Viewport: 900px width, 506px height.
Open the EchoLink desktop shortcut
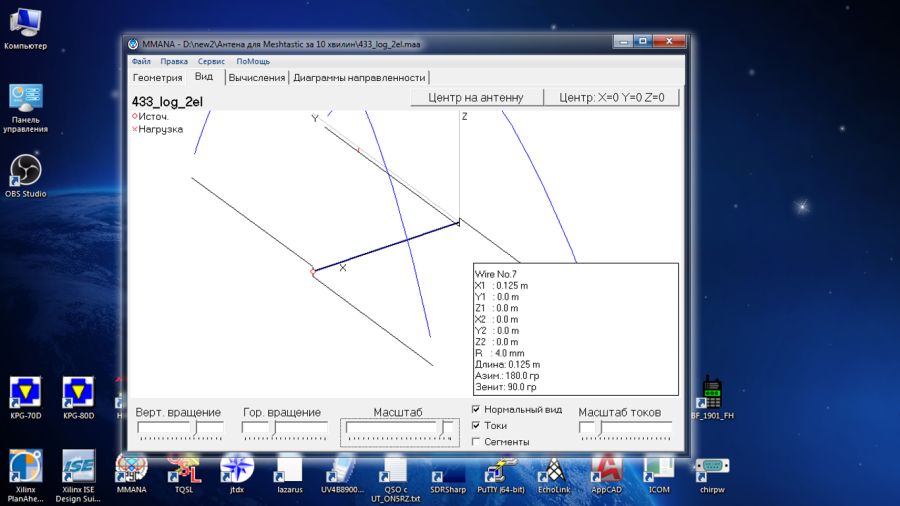click(x=554, y=468)
